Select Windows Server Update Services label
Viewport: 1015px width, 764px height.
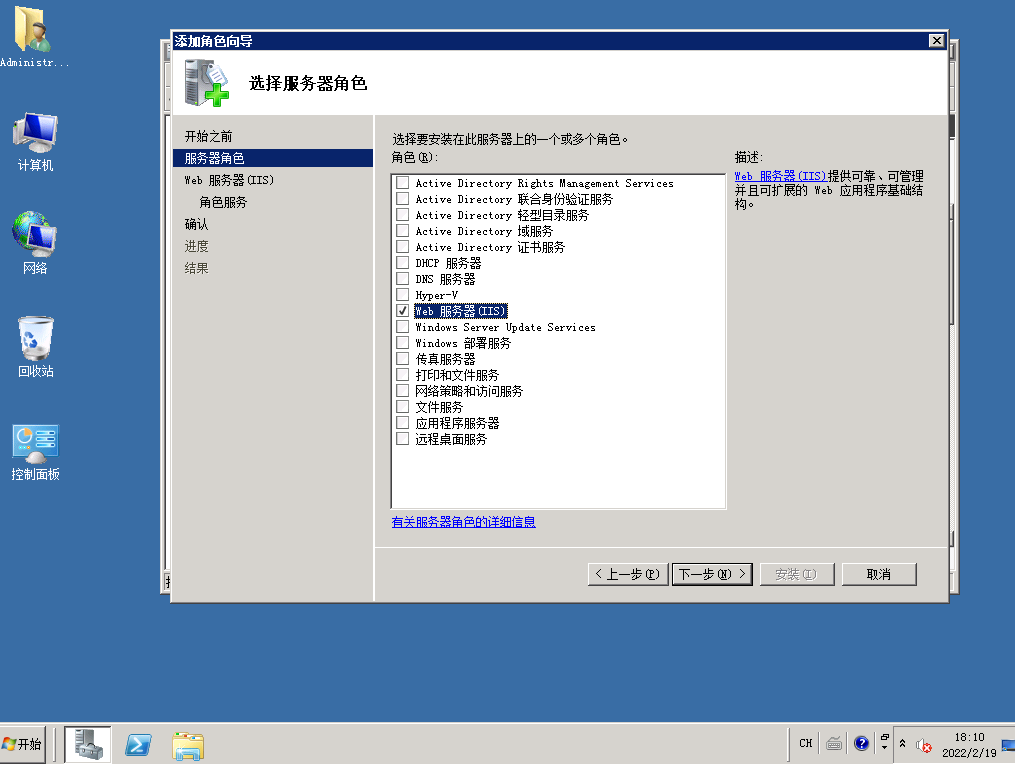click(x=506, y=327)
